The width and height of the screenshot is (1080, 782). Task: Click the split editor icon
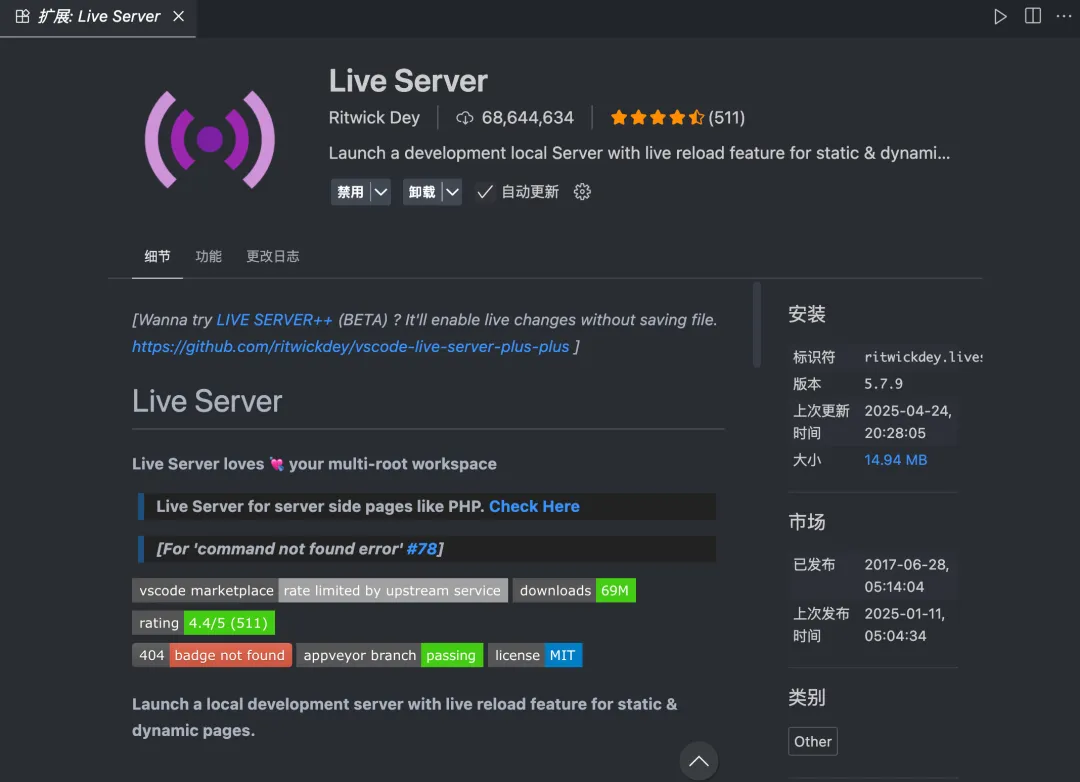1032,17
